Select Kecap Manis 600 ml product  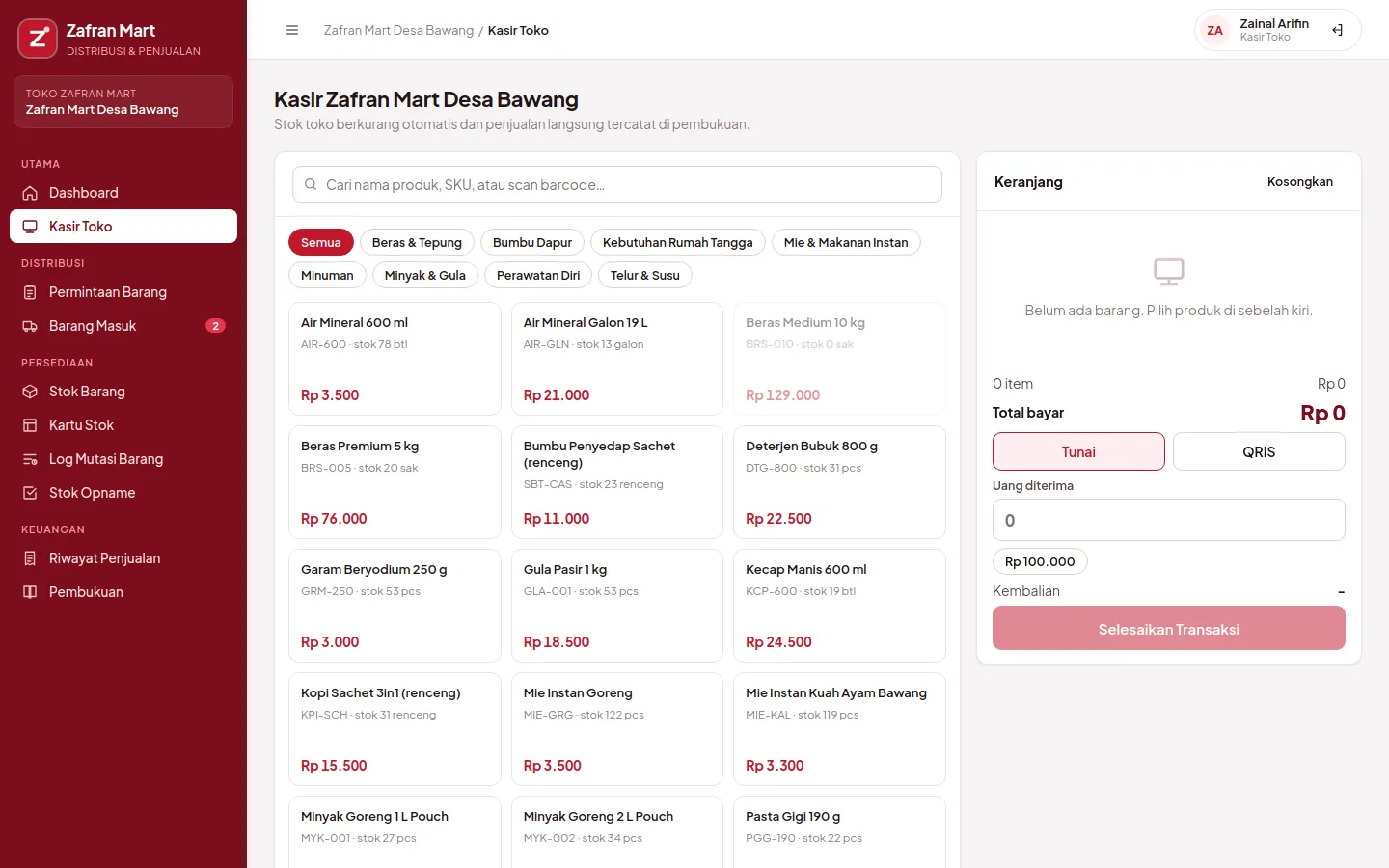(839, 606)
